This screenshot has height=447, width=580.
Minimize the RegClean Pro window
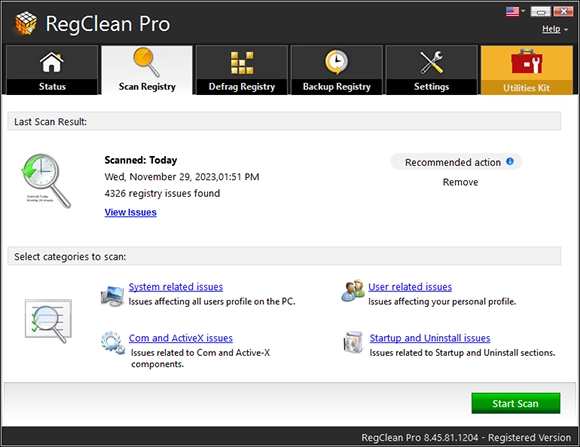[x=541, y=12]
